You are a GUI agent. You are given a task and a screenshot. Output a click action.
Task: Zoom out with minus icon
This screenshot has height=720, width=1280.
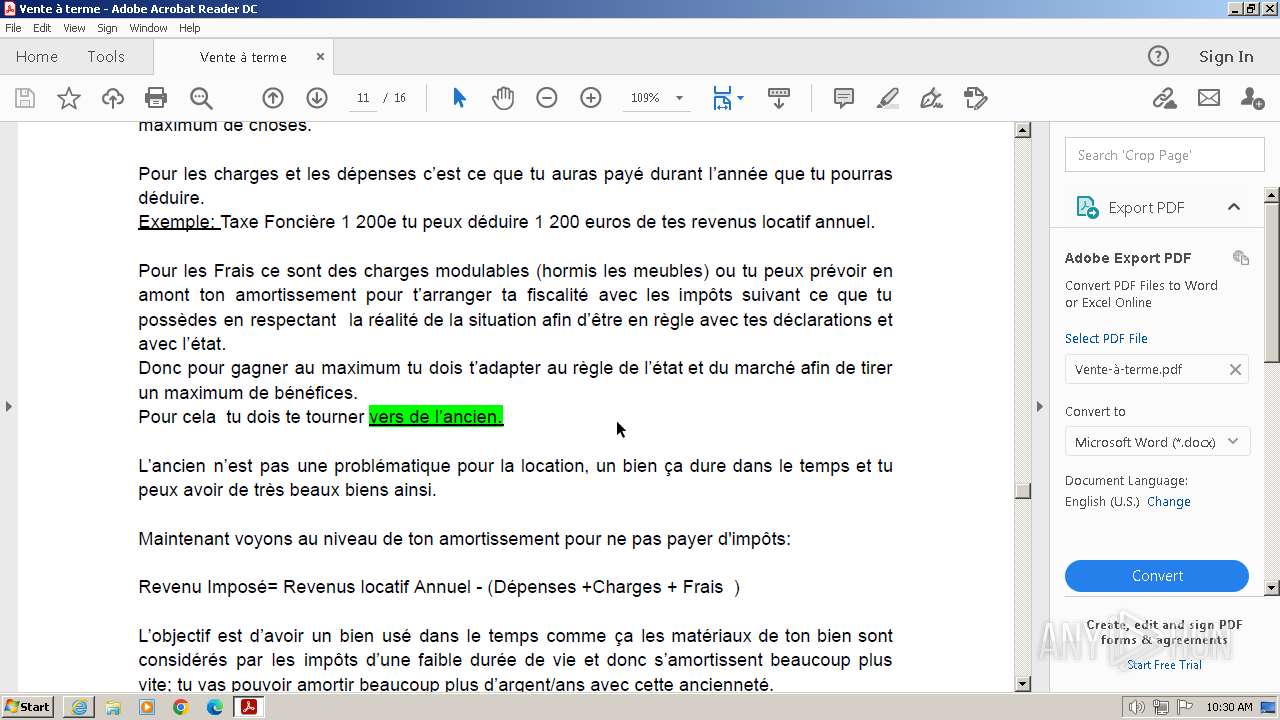coord(547,98)
